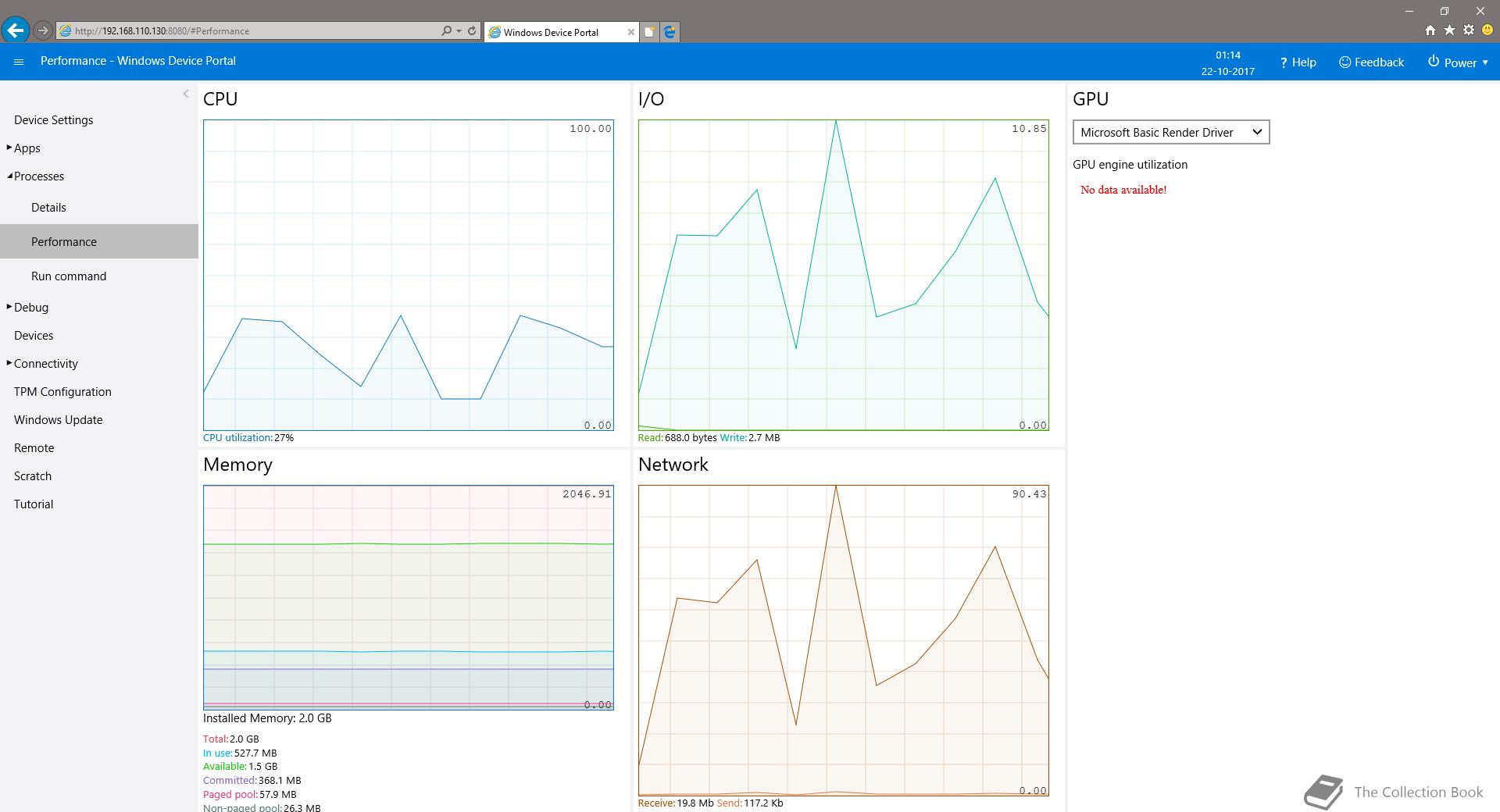Viewport: 1500px width, 812px height.
Task: Click the I/O chart
Action: click(843, 275)
